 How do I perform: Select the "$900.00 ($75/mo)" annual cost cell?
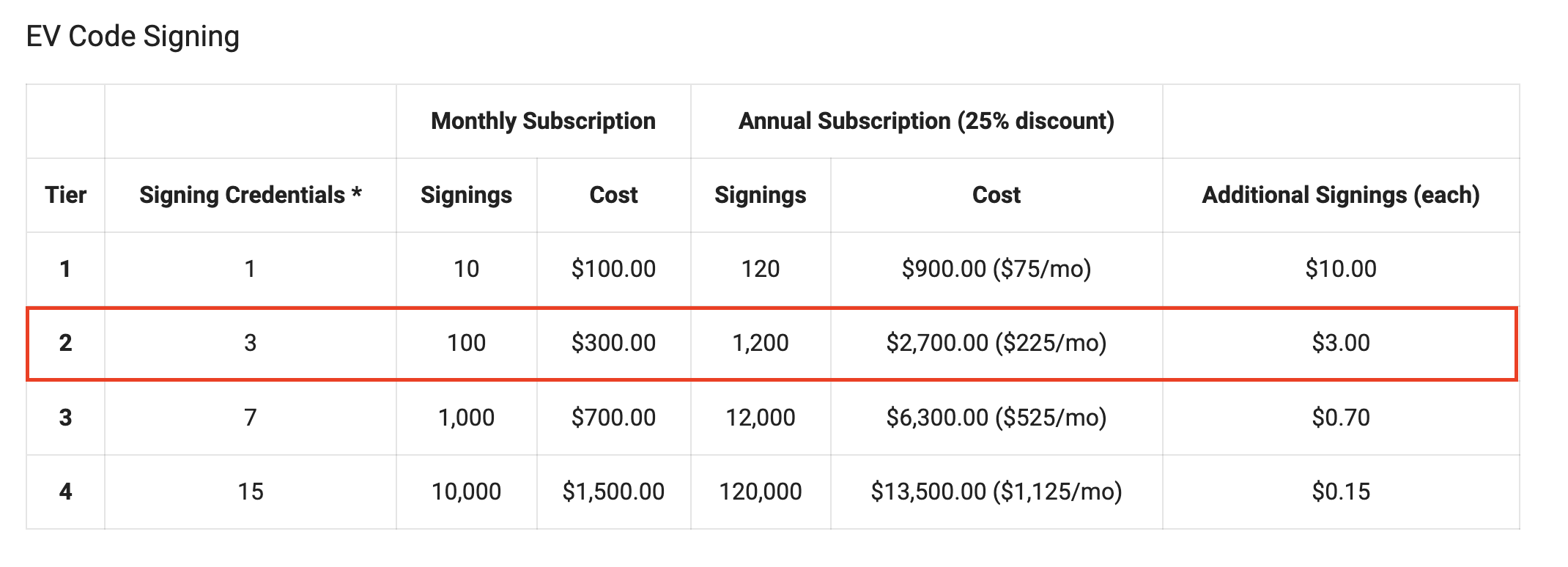(x=996, y=269)
